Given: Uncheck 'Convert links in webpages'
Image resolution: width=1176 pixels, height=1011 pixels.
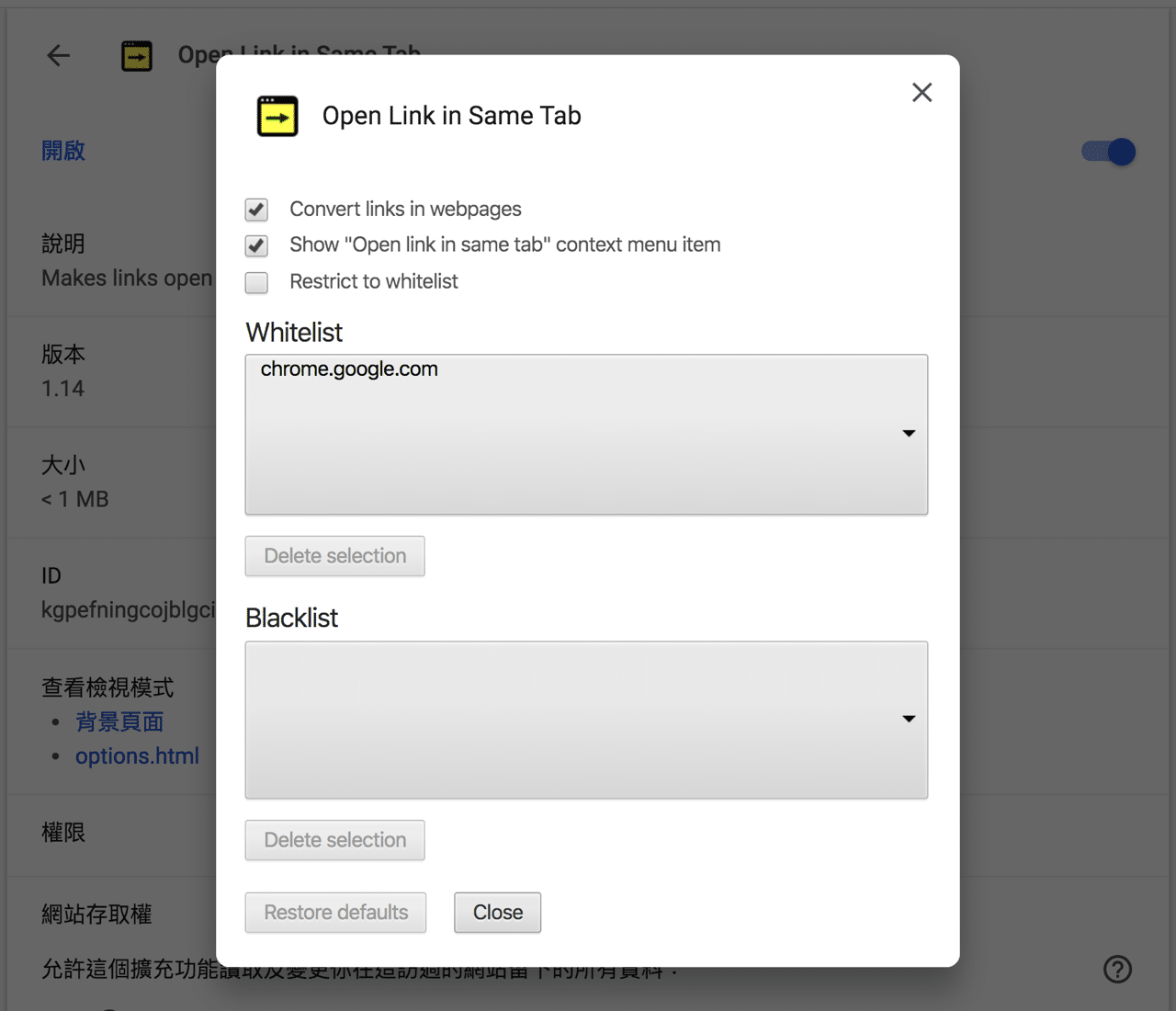Looking at the screenshot, I should (255, 210).
